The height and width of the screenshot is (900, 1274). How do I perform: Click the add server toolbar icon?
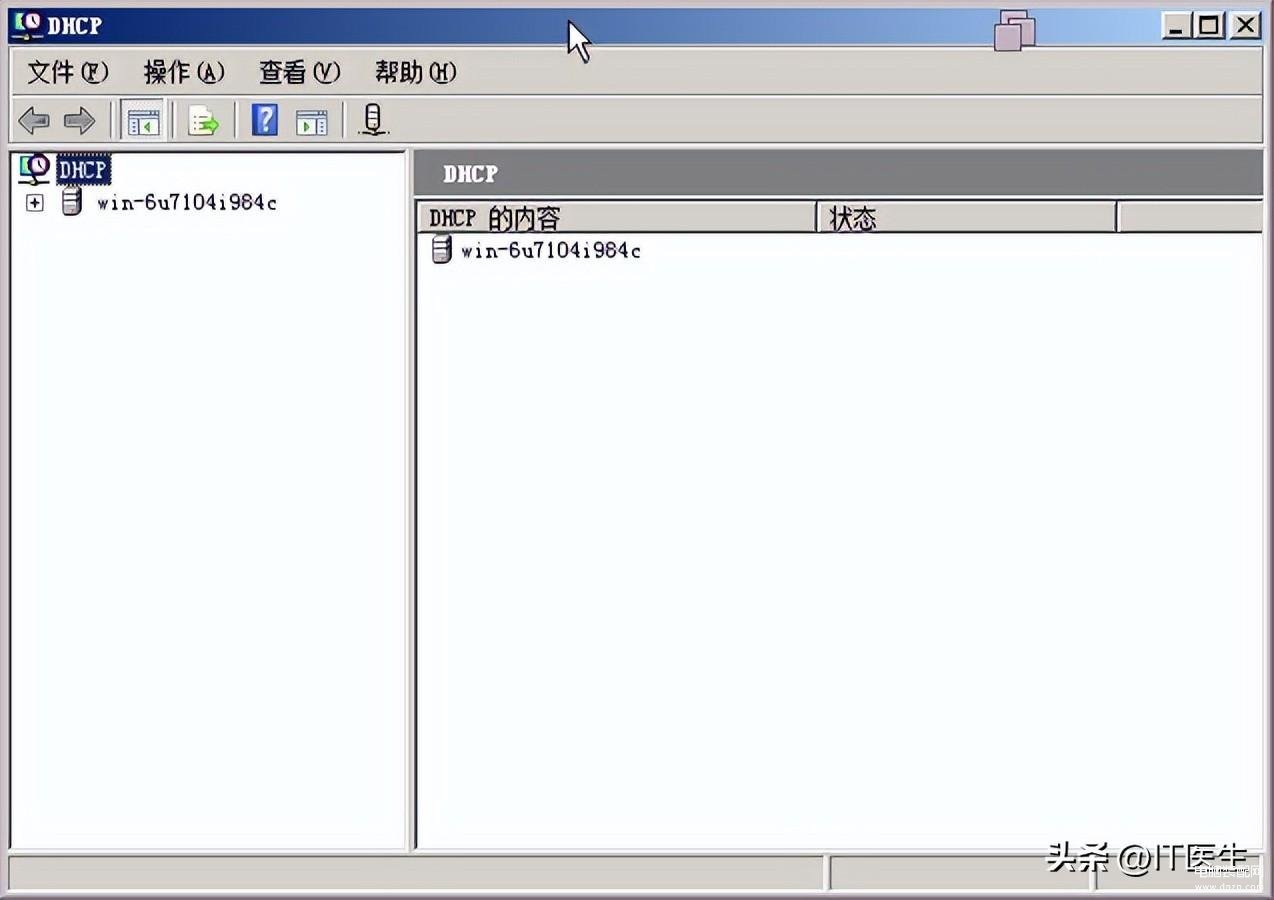tap(373, 121)
